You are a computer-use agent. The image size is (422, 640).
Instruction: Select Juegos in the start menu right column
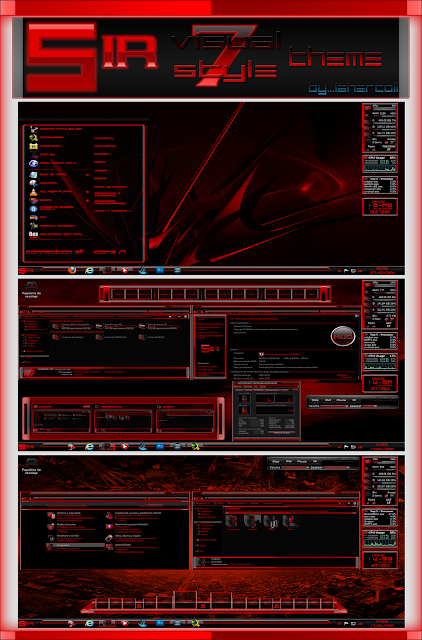(x=100, y=171)
